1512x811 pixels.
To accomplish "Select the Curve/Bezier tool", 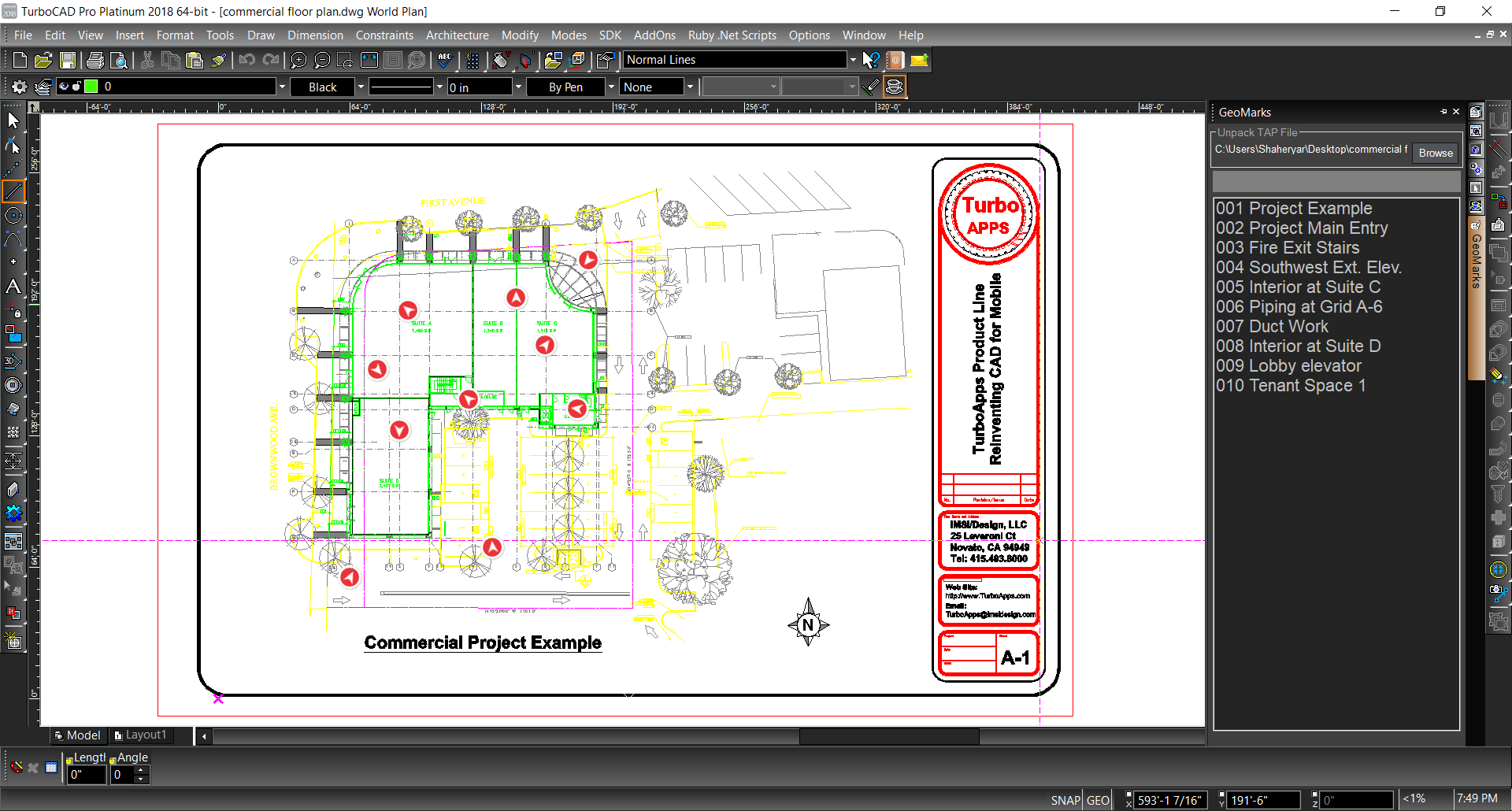I will coord(13,239).
